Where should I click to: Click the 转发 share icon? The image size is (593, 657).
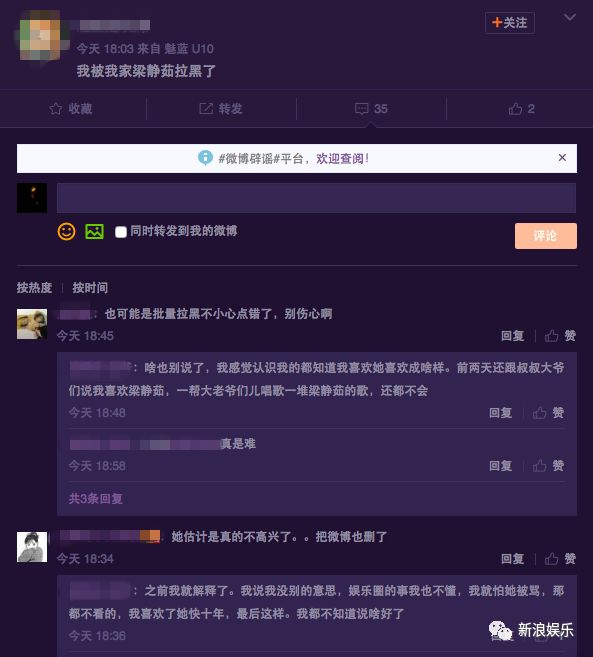[x=206, y=109]
